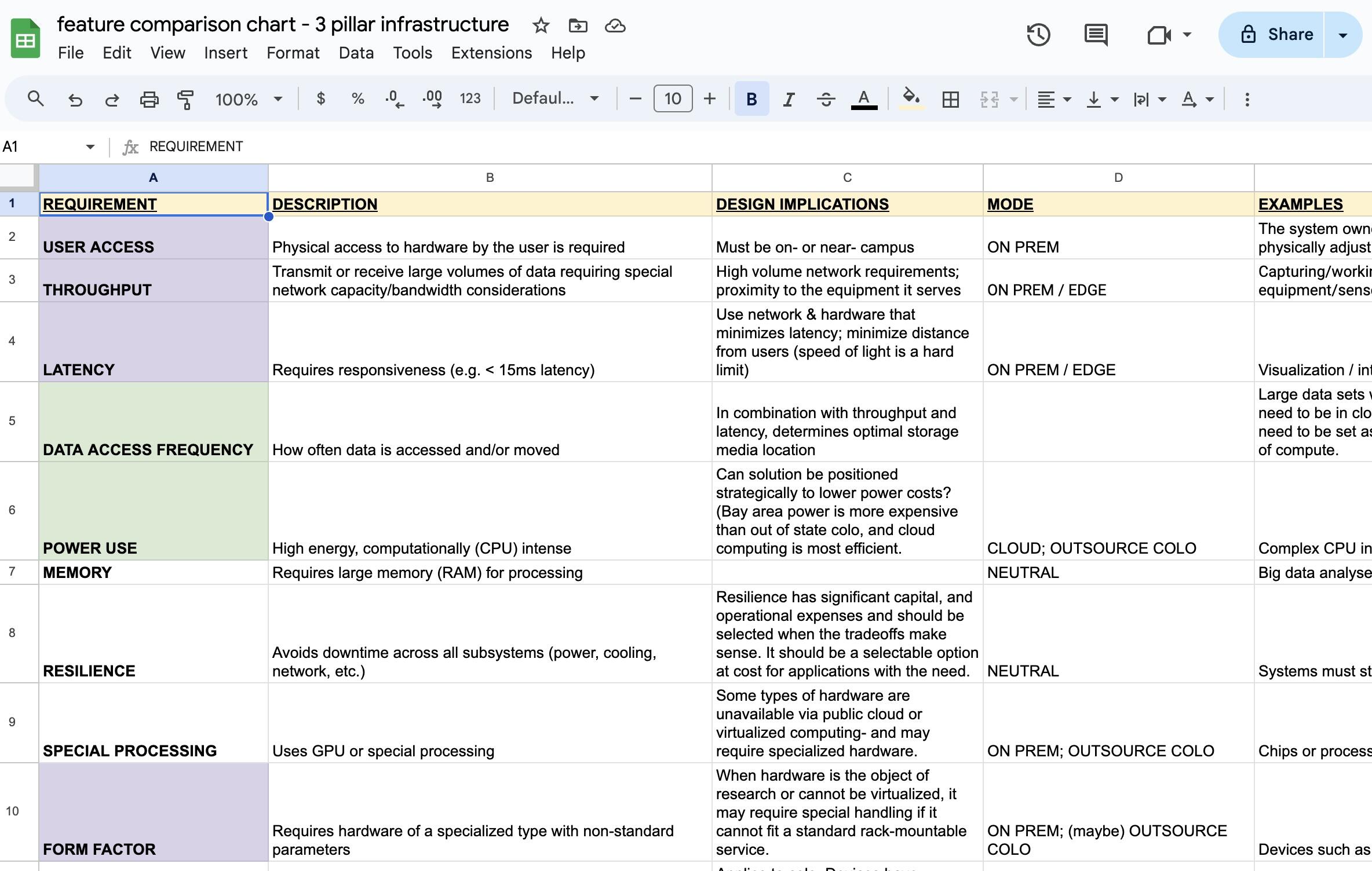The height and width of the screenshot is (871, 1372).
Task: Open the Extensions menu
Action: [x=491, y=53]
